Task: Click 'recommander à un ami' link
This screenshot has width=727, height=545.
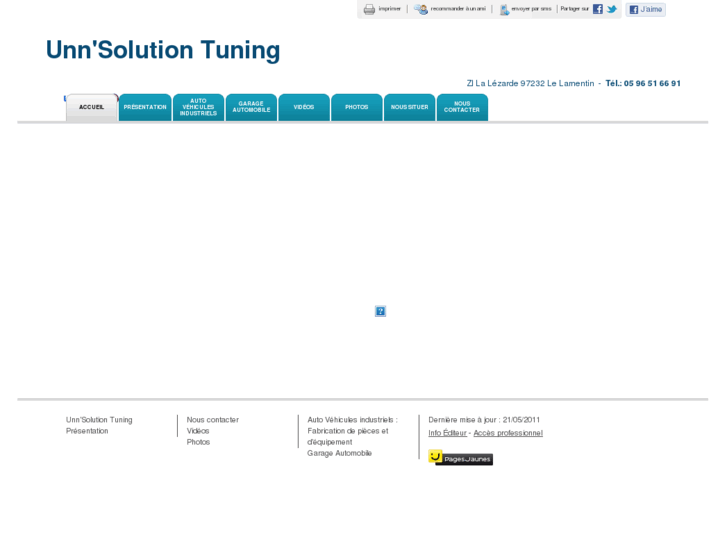Action: coord(458,9)
